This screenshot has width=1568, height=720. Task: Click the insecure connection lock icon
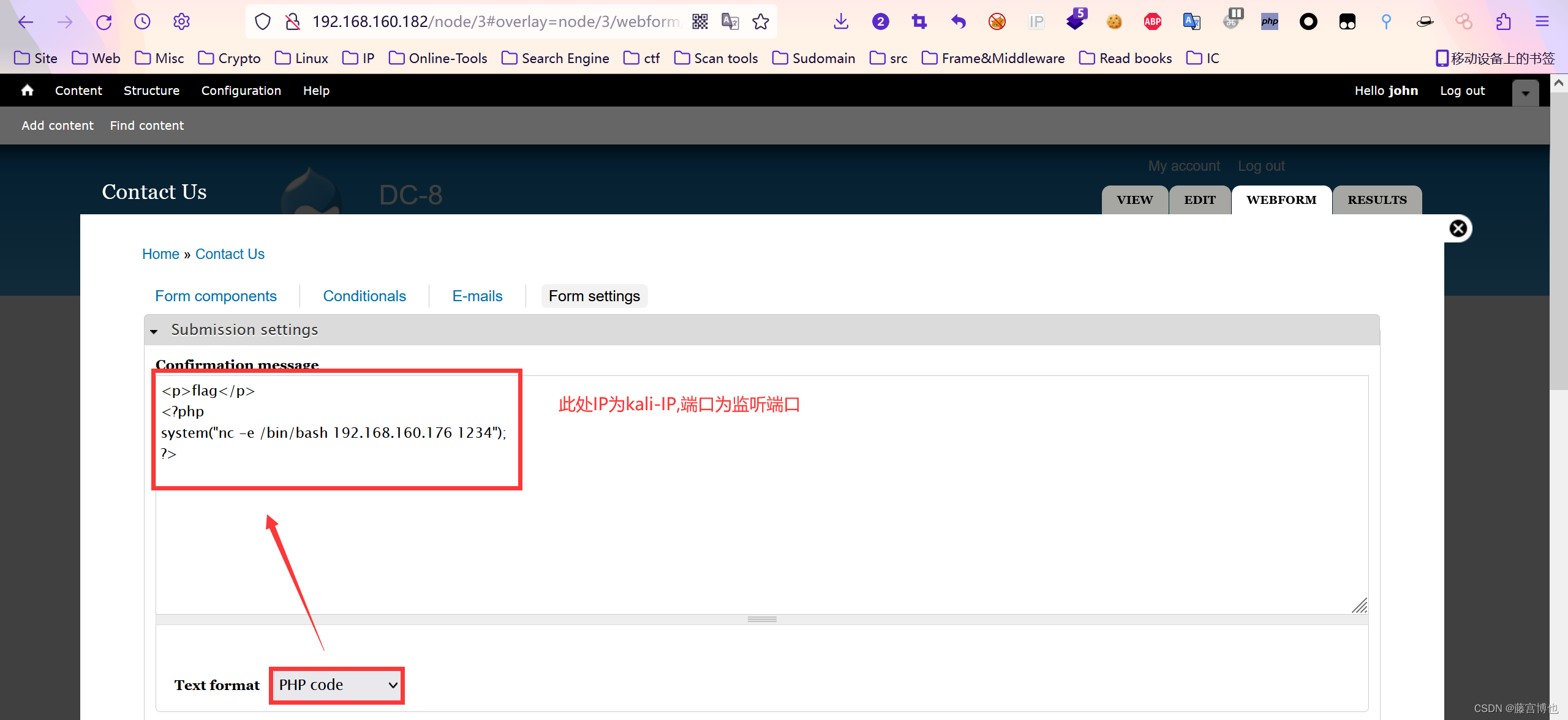[293, 22]
